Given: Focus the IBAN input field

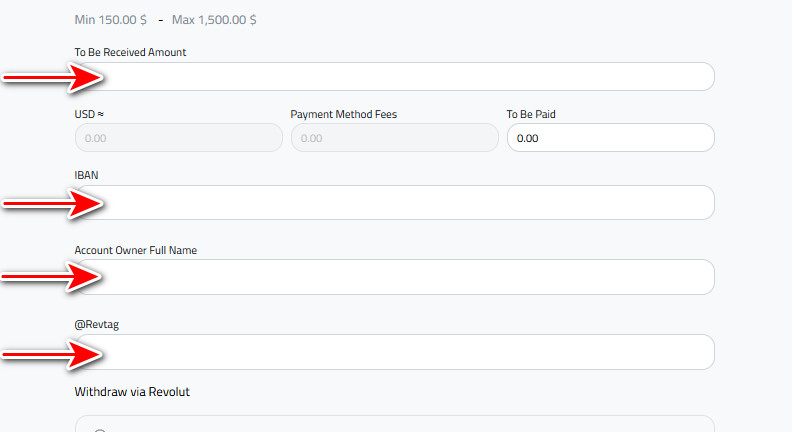Looking at the screenshot, I should pos(394,203).
